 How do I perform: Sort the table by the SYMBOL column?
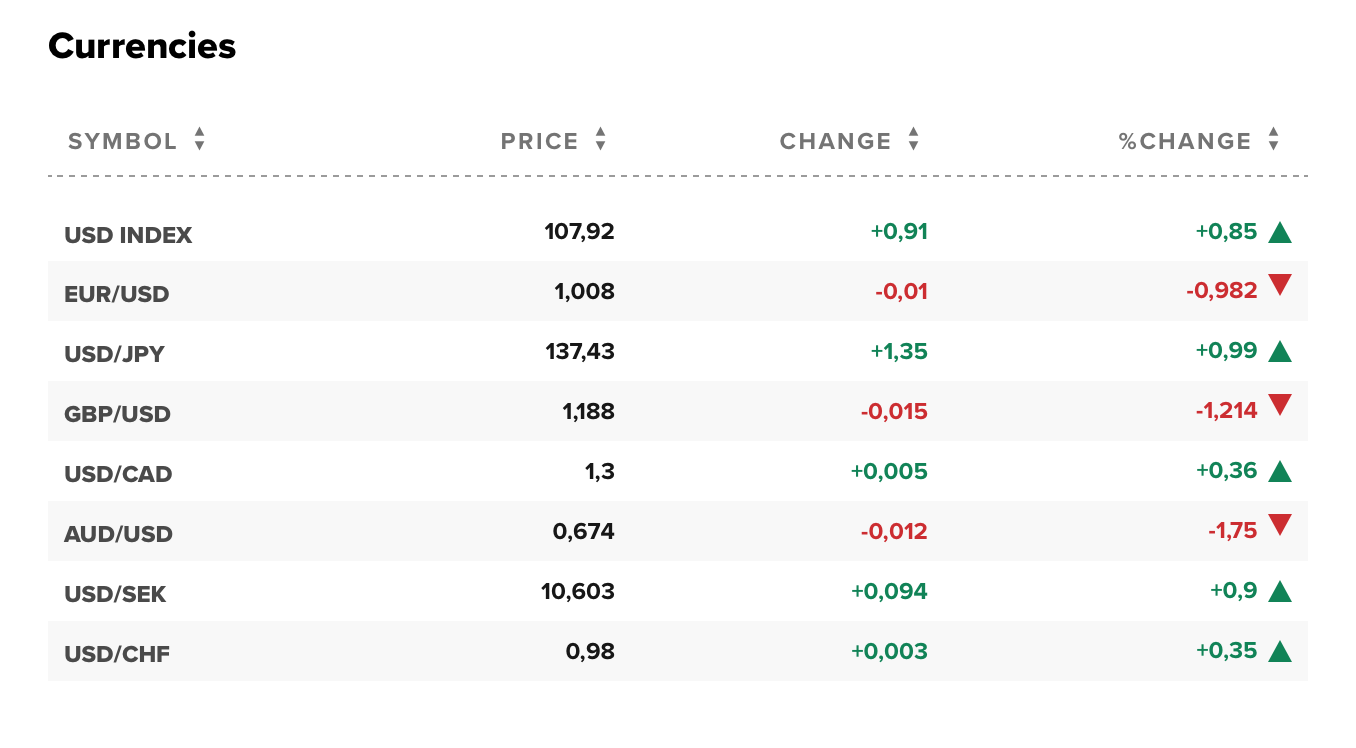coord(199,141)
